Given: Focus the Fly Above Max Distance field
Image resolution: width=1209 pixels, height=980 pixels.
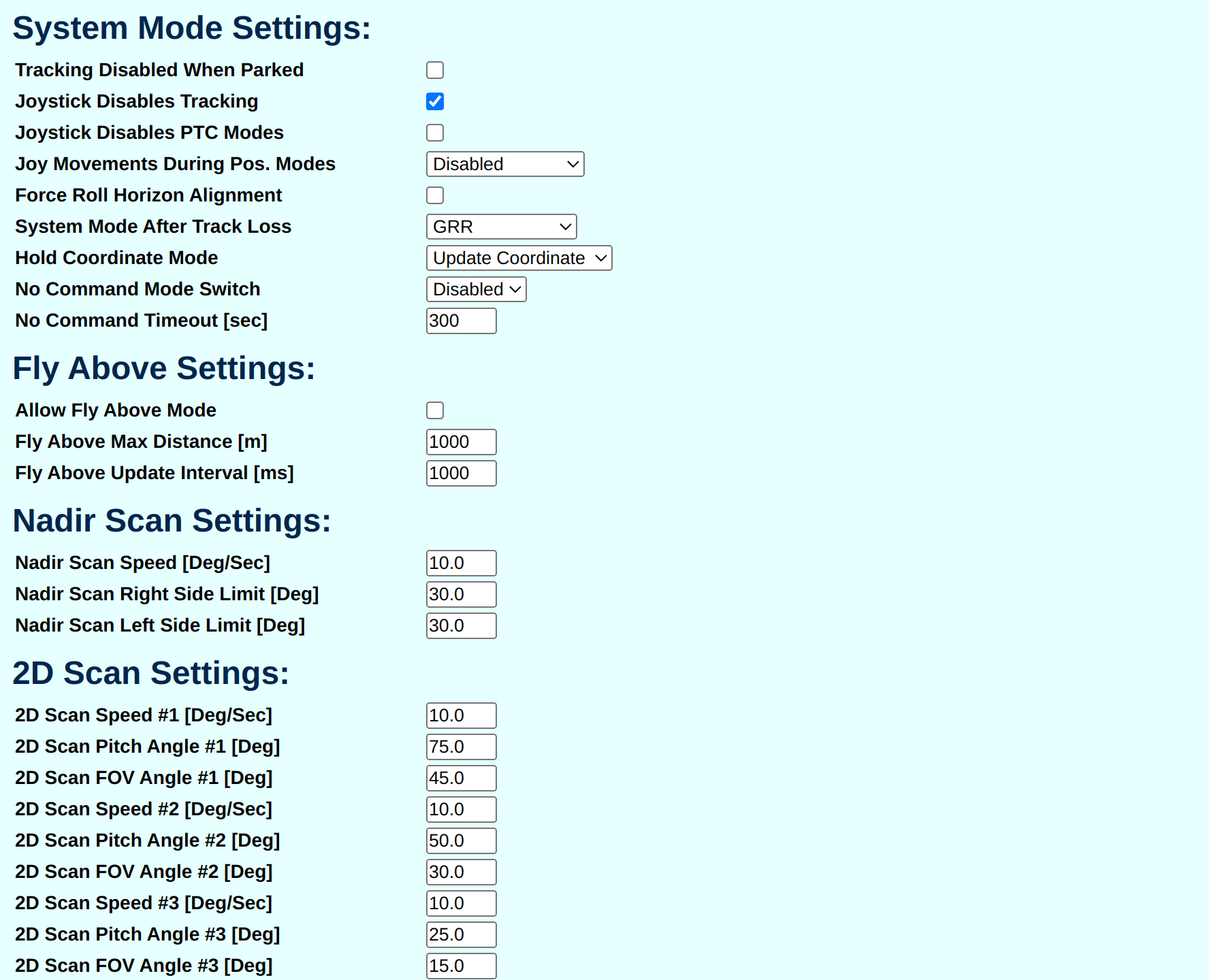Looking at the screenshot, I should (x=462, y=442).
